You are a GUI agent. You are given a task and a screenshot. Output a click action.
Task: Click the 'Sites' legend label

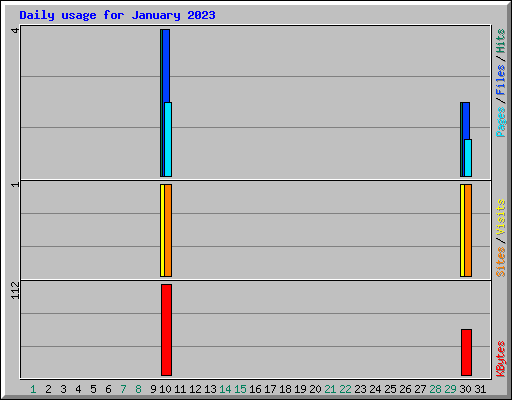pyautogui.click(x=501, y=262)
